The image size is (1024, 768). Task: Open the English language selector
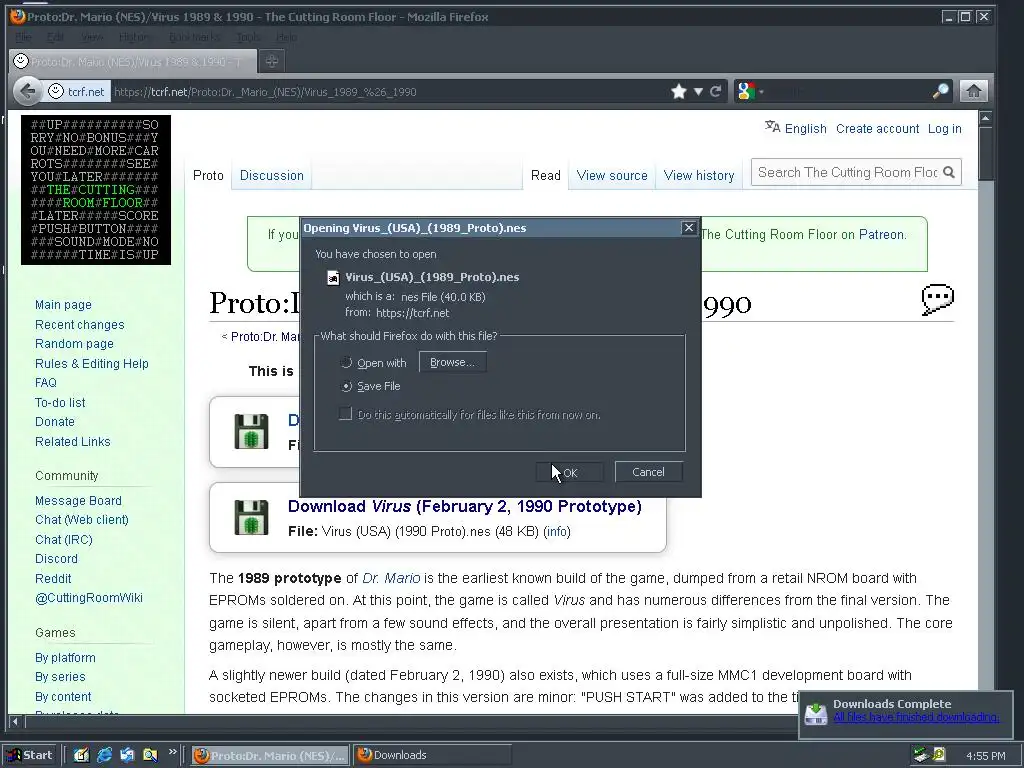(796, 128)
